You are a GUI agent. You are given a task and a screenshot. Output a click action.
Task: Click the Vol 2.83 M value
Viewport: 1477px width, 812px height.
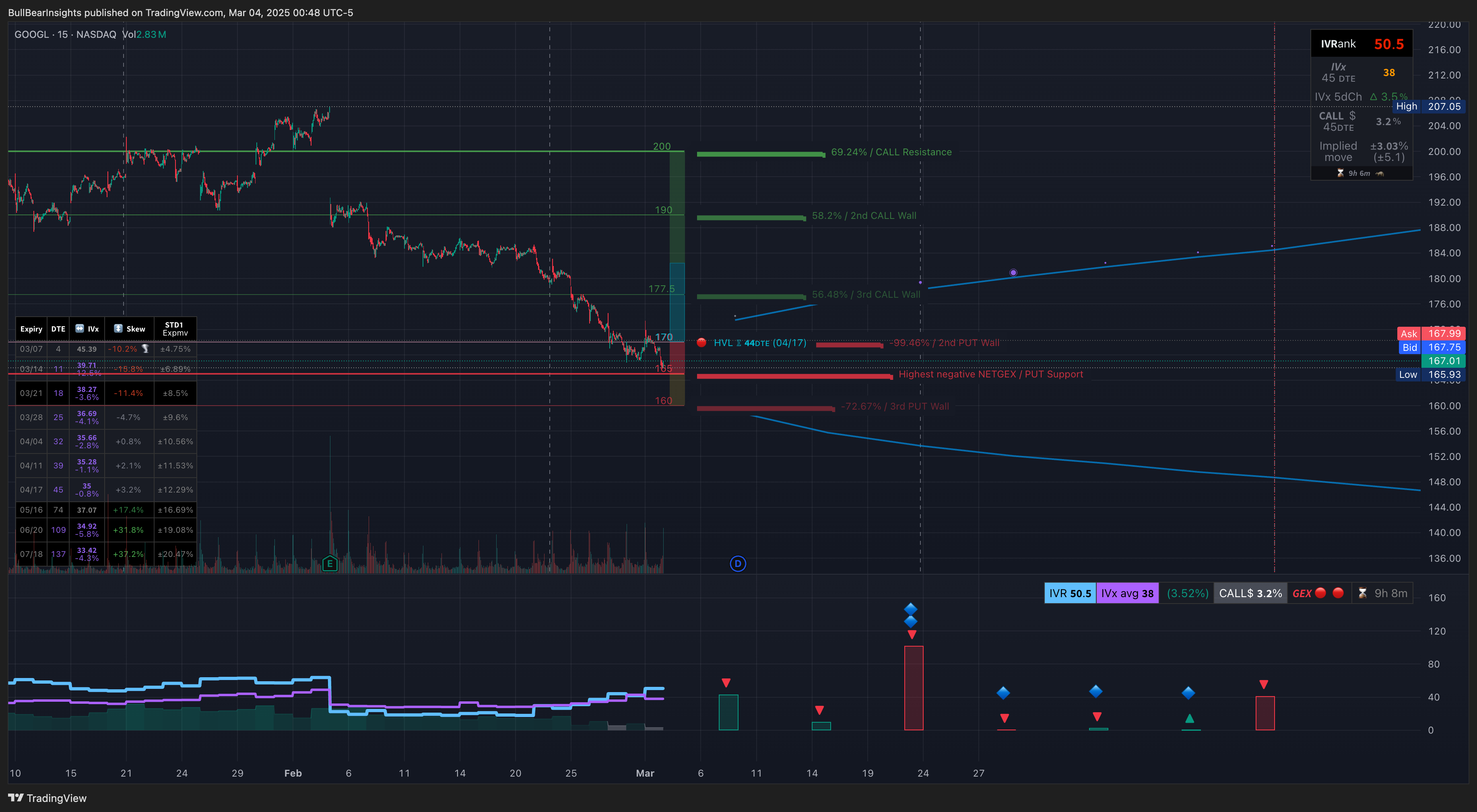click(x=144, y=35)
